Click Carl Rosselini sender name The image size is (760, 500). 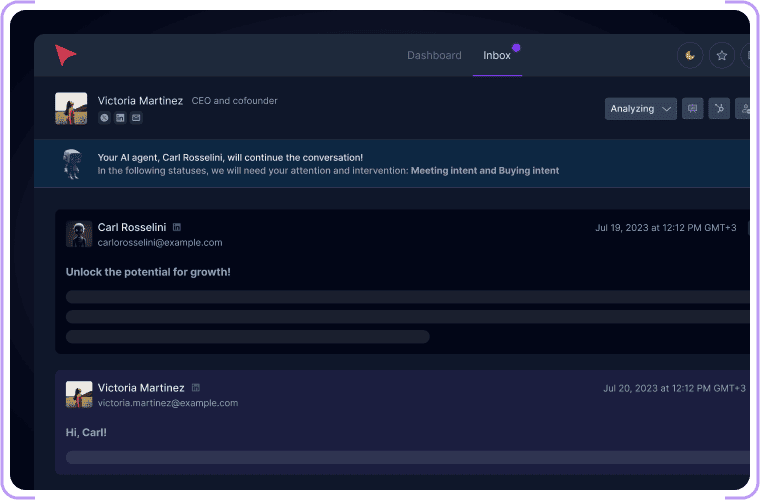point(132,227)
